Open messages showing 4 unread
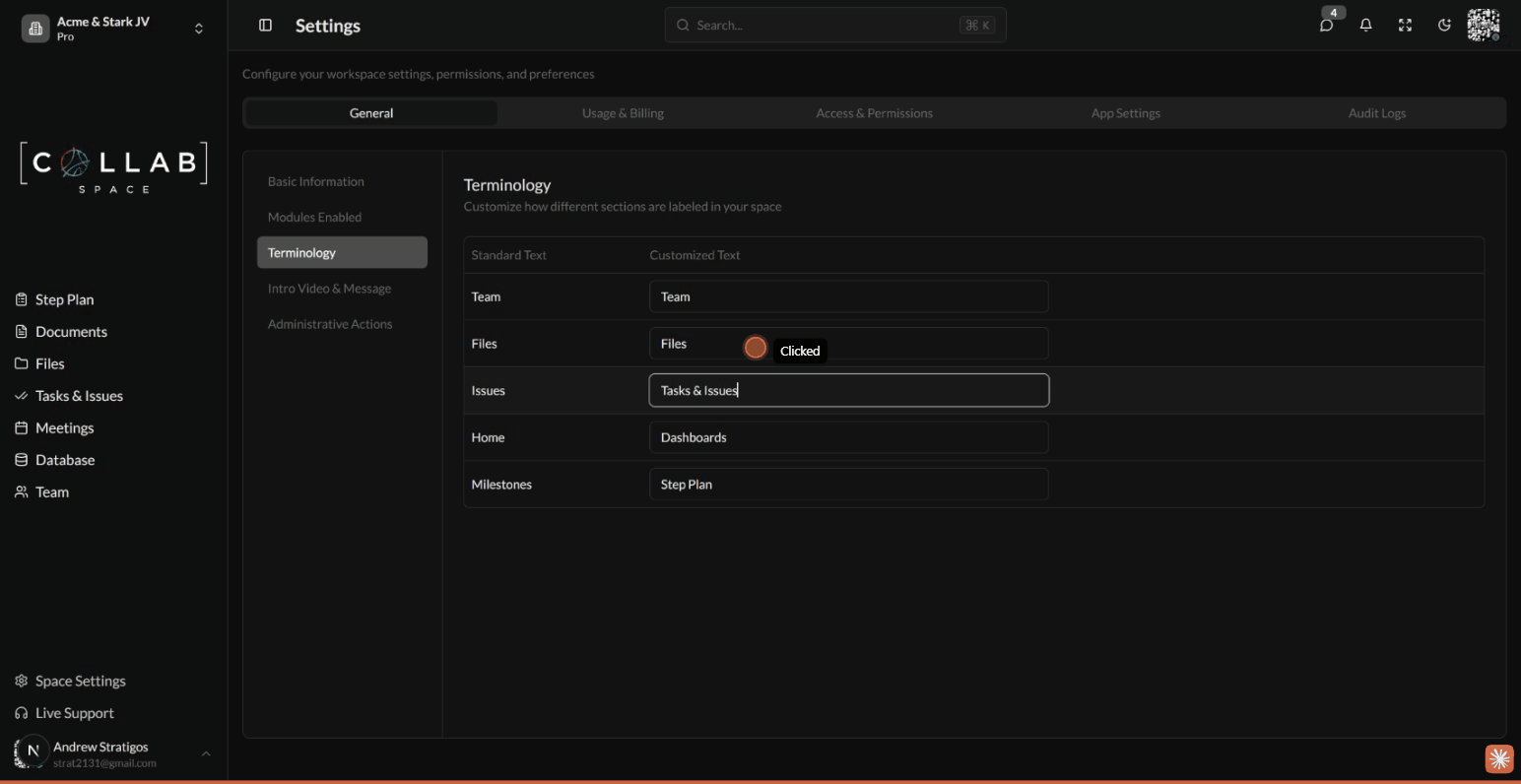The width and height of the screenshot is (1521, 784). [x=1327, y=25]
